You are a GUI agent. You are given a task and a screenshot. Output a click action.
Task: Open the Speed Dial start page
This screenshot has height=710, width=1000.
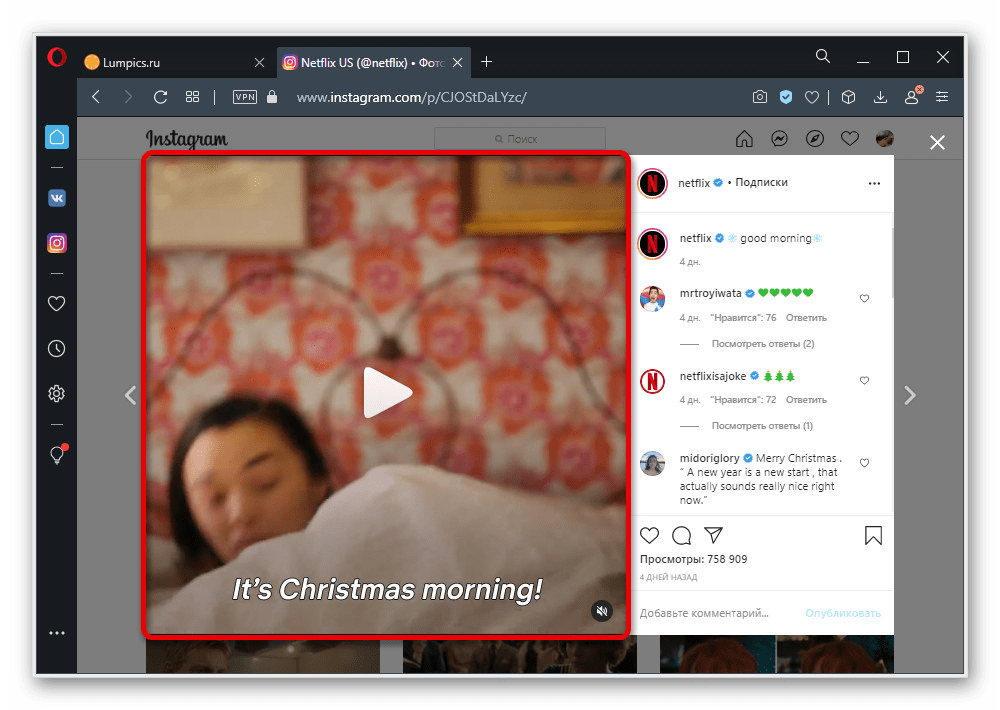[x=192, y=97]
